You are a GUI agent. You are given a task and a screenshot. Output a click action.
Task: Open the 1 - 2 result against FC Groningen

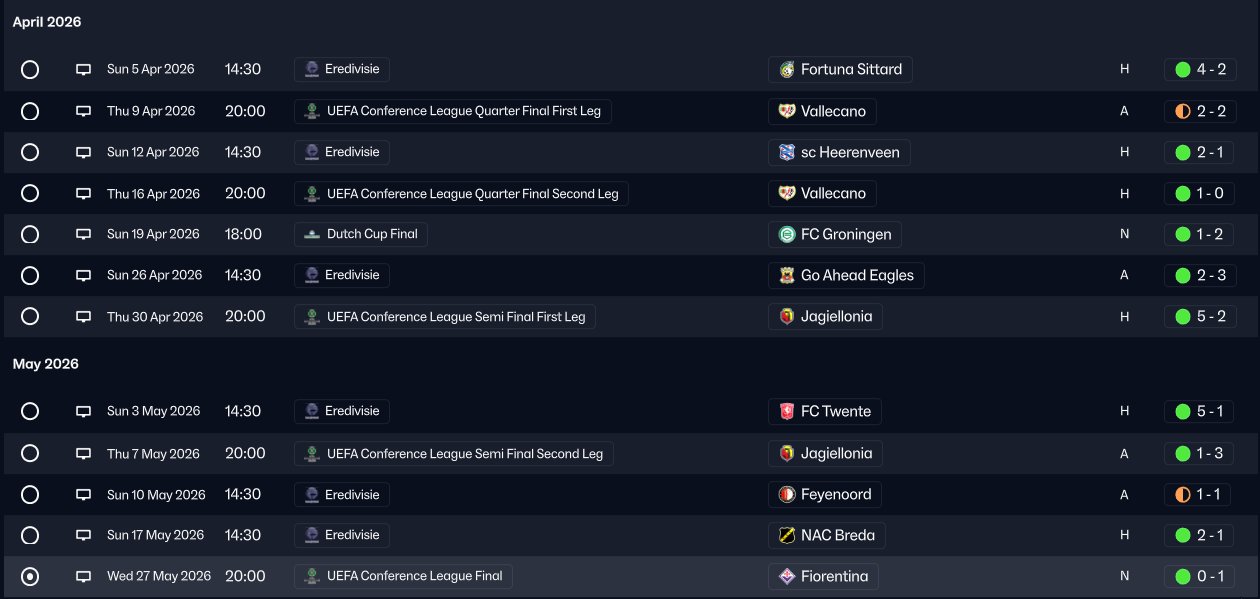[1200, 235]
